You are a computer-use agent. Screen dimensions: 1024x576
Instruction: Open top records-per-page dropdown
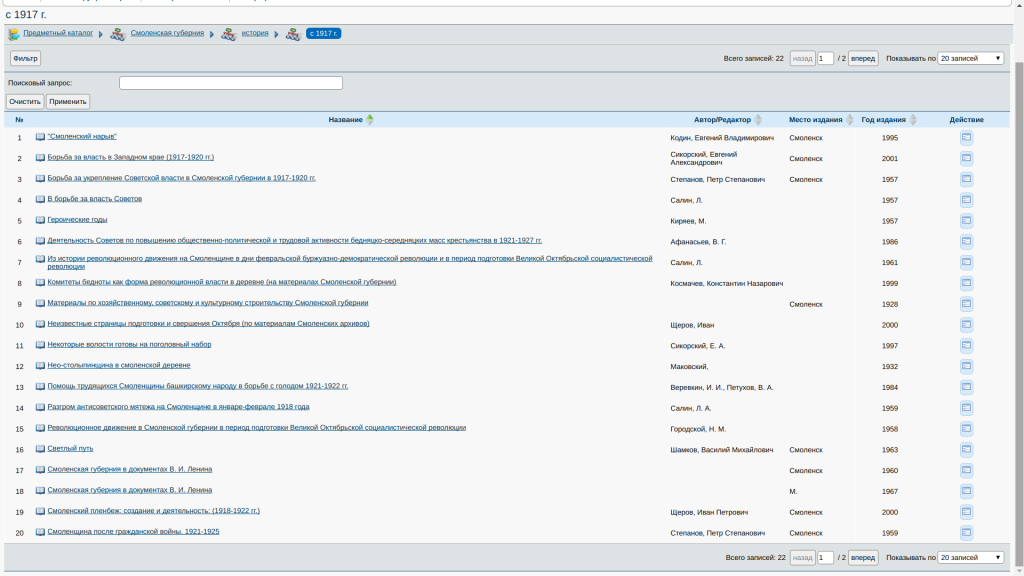(x=970, y=59)
